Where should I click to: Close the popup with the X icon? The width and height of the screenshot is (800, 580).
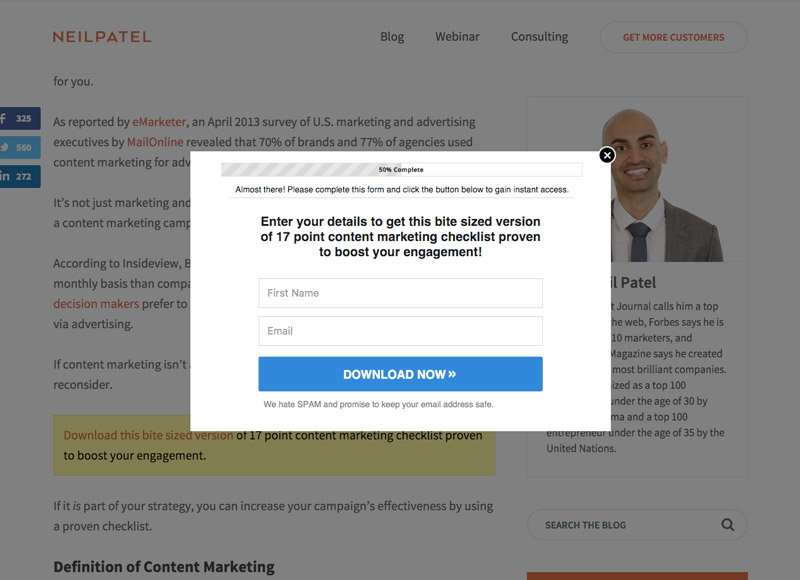(607, 155)
